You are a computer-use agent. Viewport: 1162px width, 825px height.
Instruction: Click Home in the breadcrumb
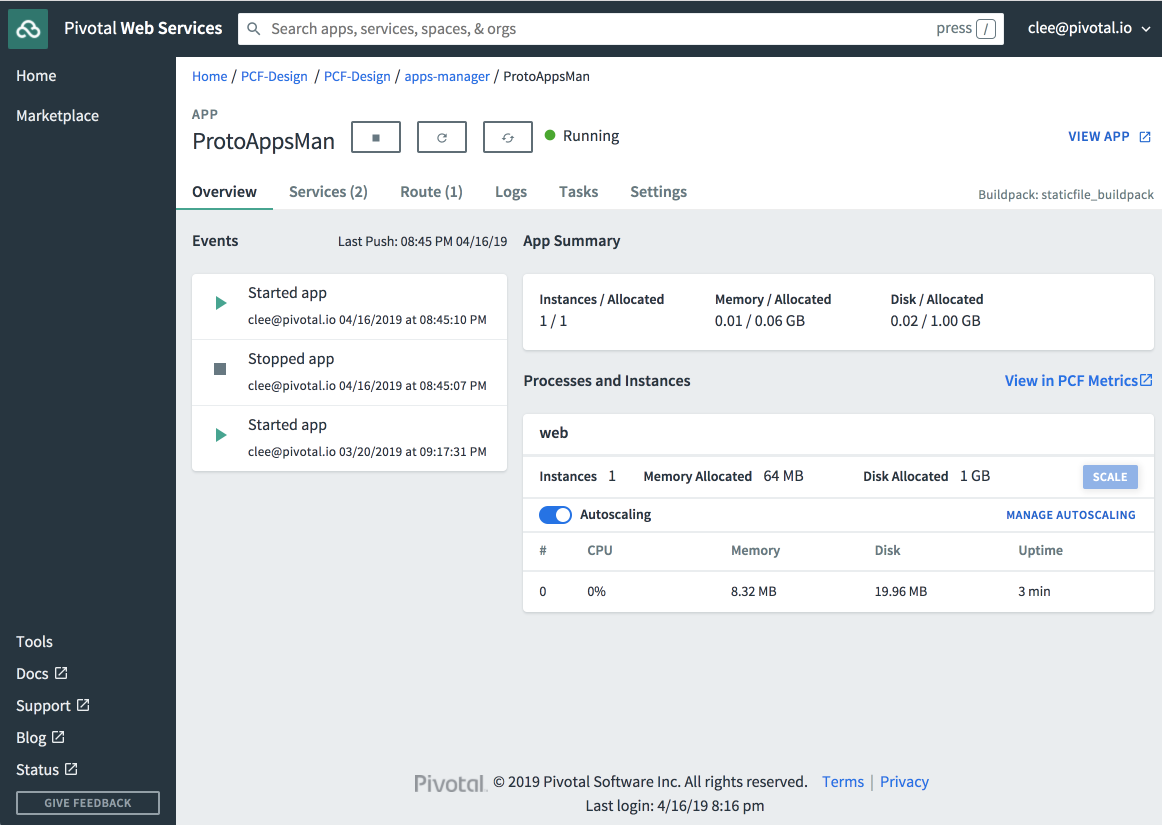[210, 76]
